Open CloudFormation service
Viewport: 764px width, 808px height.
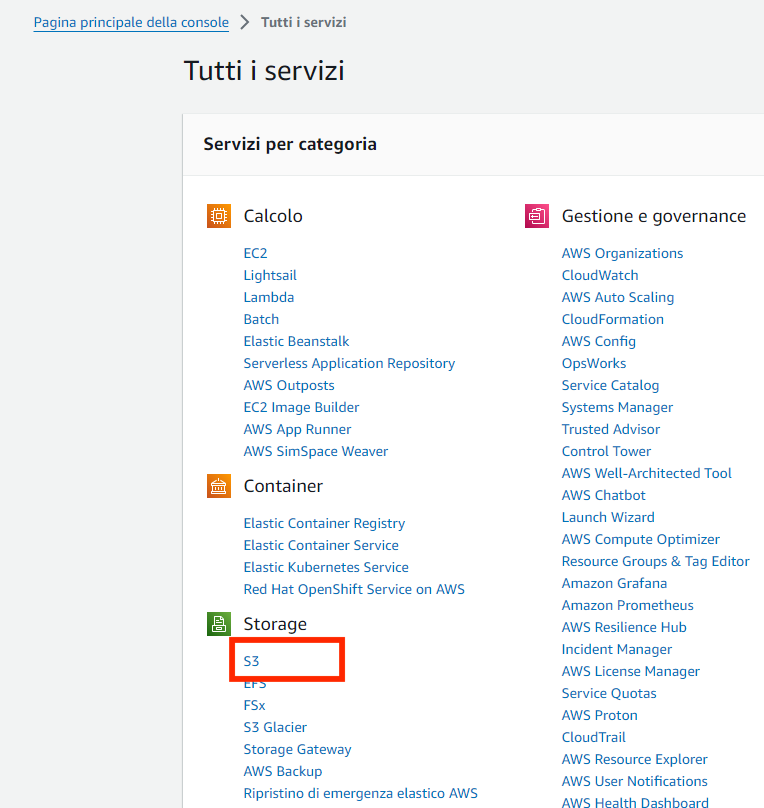[x=613, y=319]
